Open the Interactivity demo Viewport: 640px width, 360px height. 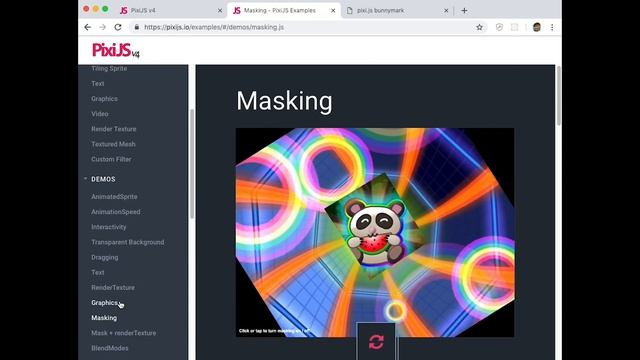point(109,227)
